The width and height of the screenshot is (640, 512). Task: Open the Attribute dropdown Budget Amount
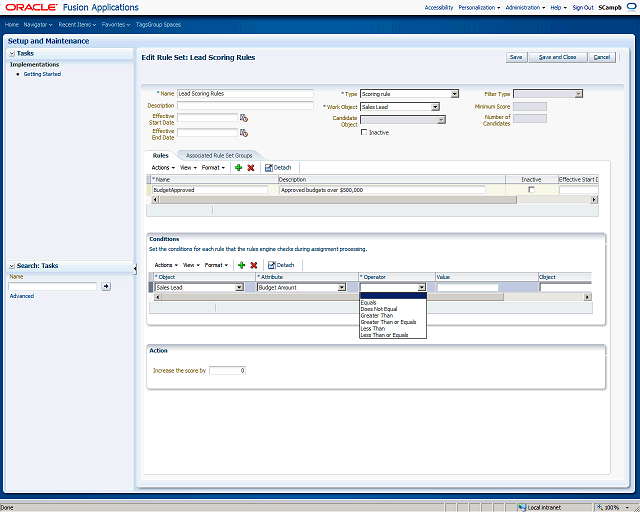click(342, 287)
